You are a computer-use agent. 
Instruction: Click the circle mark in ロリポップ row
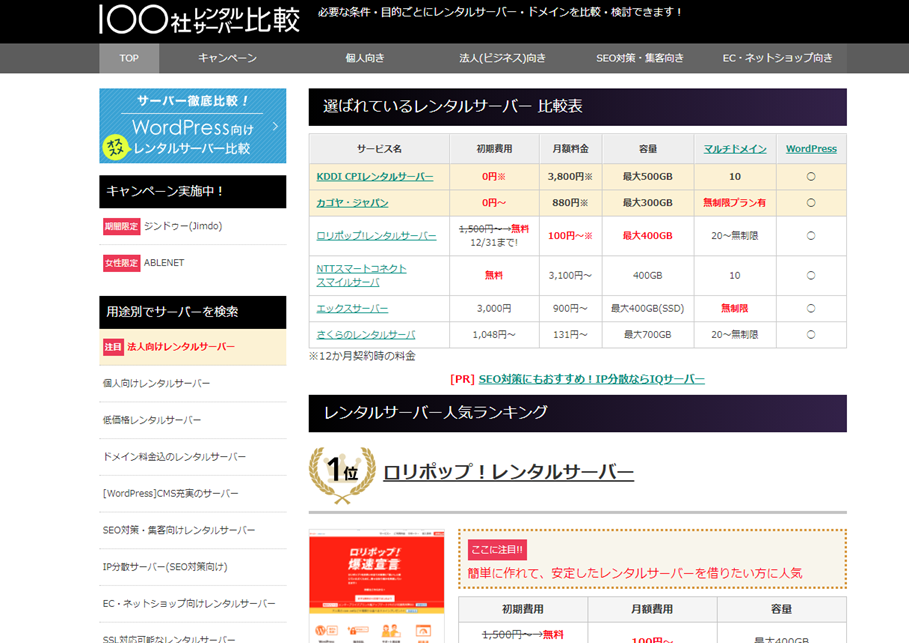click(x=811, y=236)
